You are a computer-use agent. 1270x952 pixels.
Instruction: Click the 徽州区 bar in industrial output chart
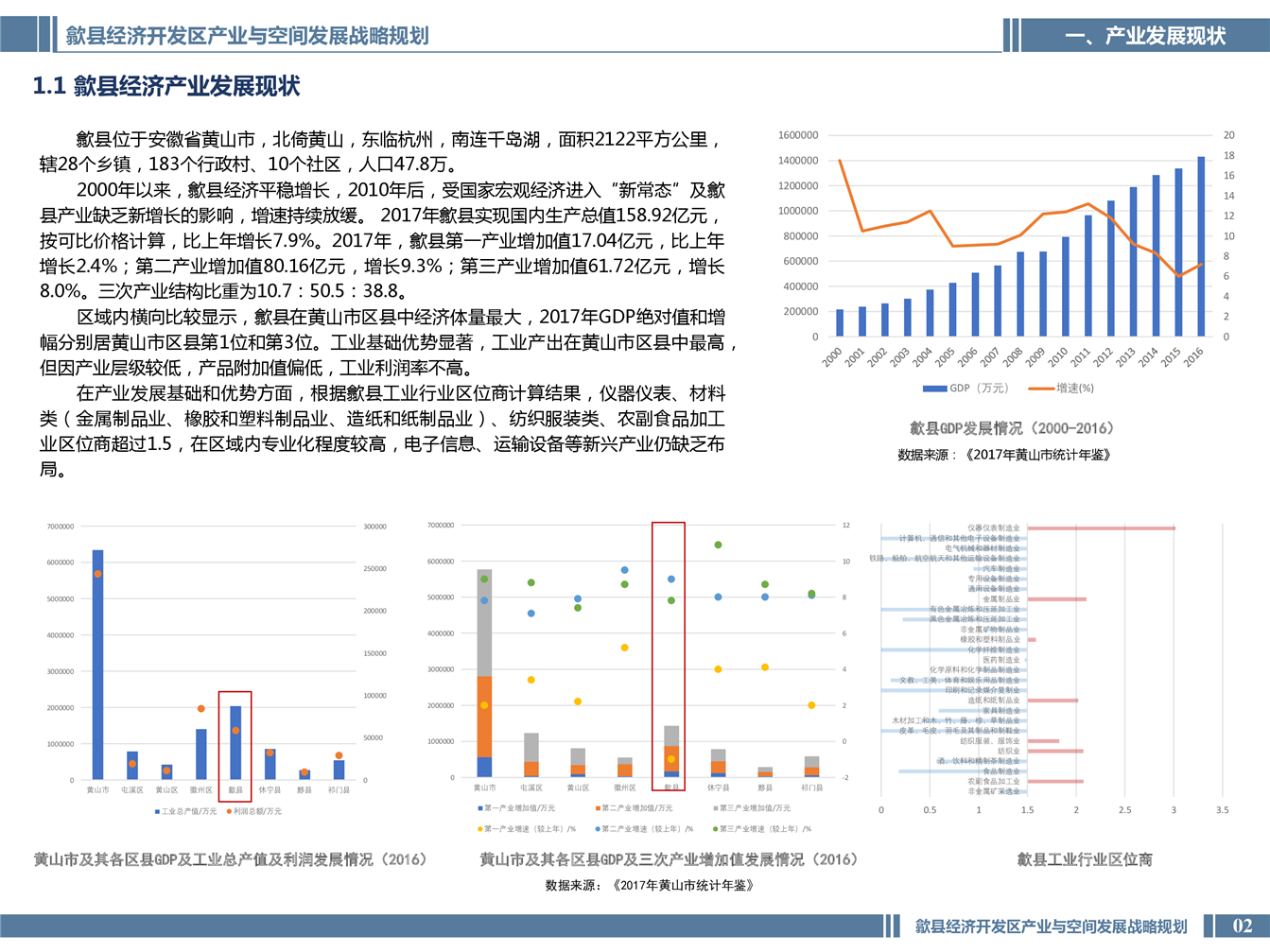click(x=200, y=754)
